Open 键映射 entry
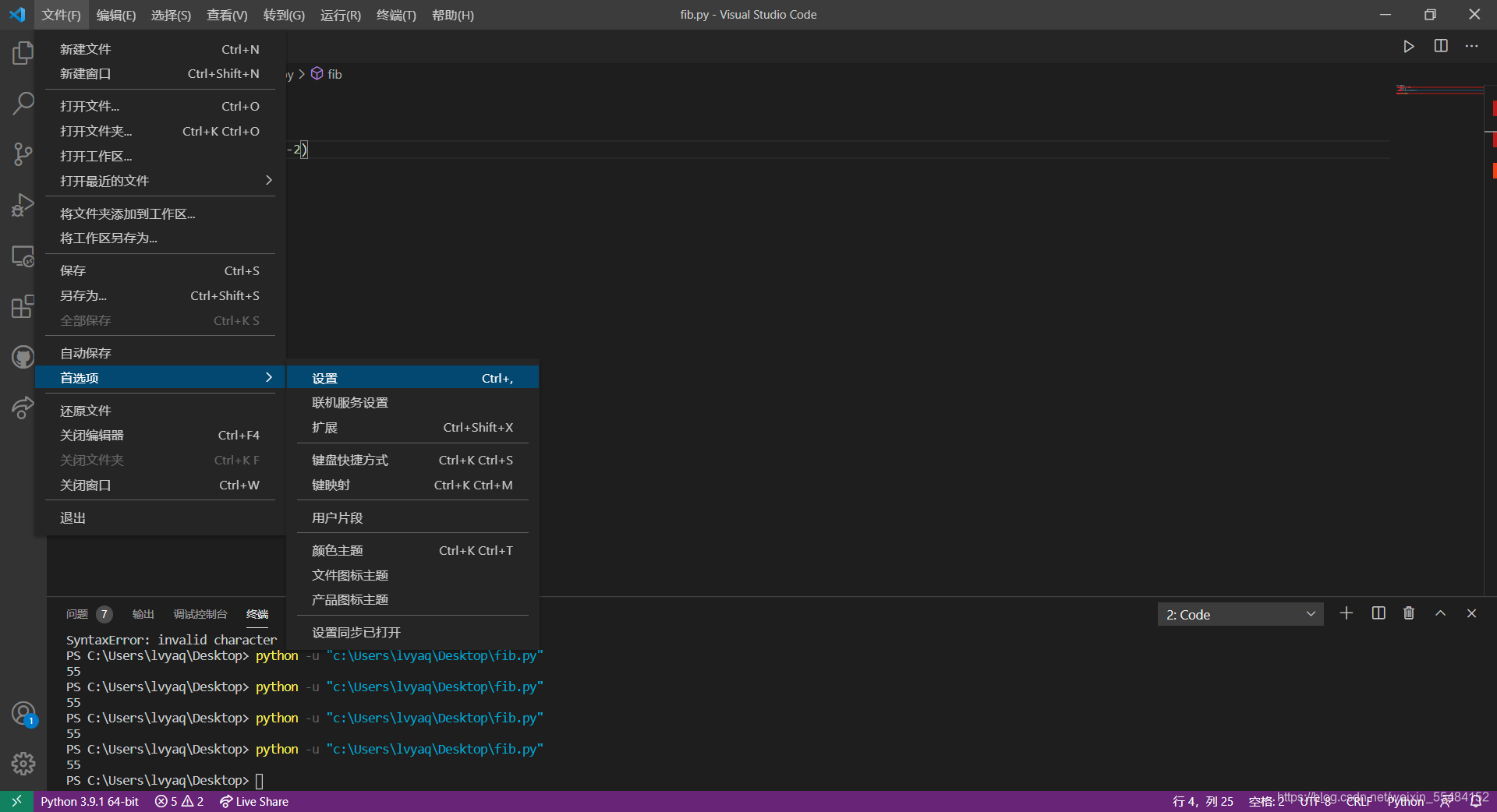The height and width of the screenshot is (812, 1497). click(x=412, y=485)
